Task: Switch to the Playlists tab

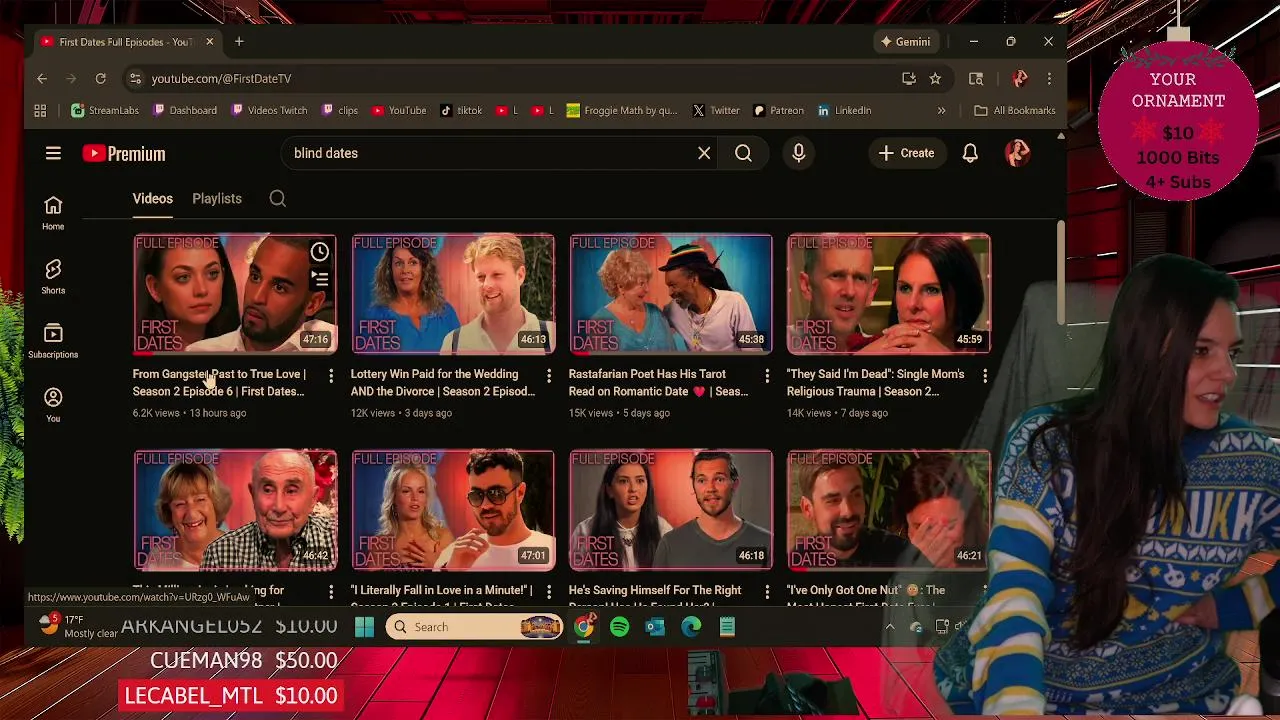Action: [217, 198]
